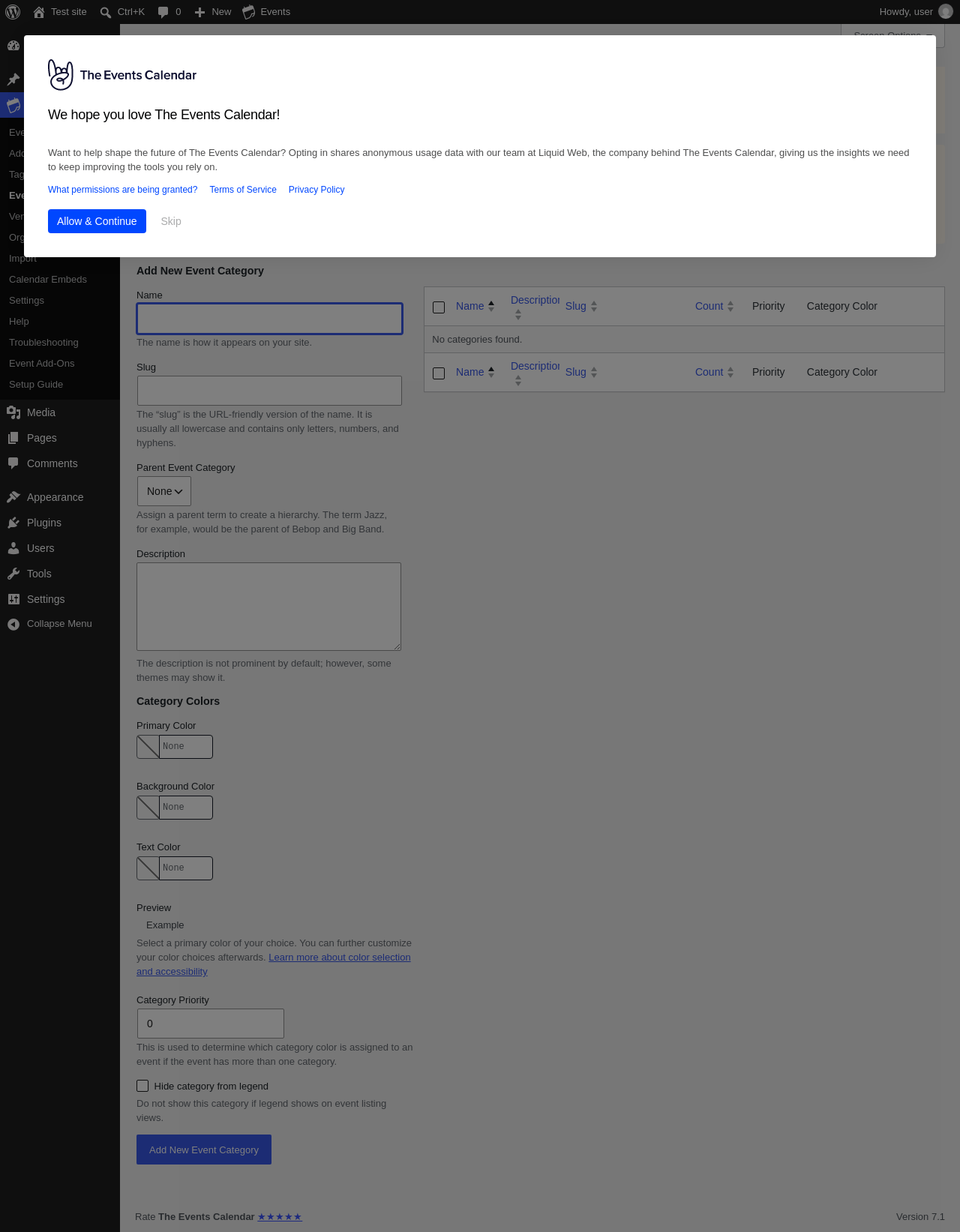960x1232 pixels.
Task: Focus the category Name input field
Action: [270, 319]
